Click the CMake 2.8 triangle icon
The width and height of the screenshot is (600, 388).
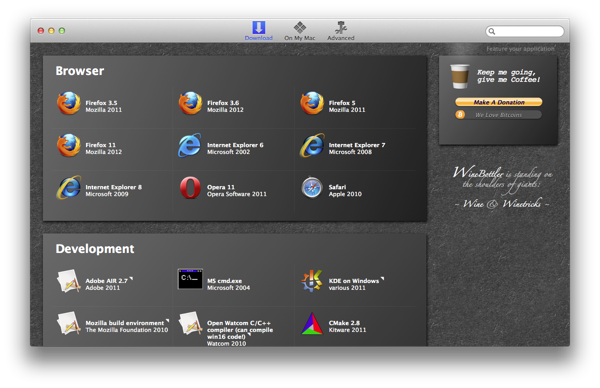[312, 324]
